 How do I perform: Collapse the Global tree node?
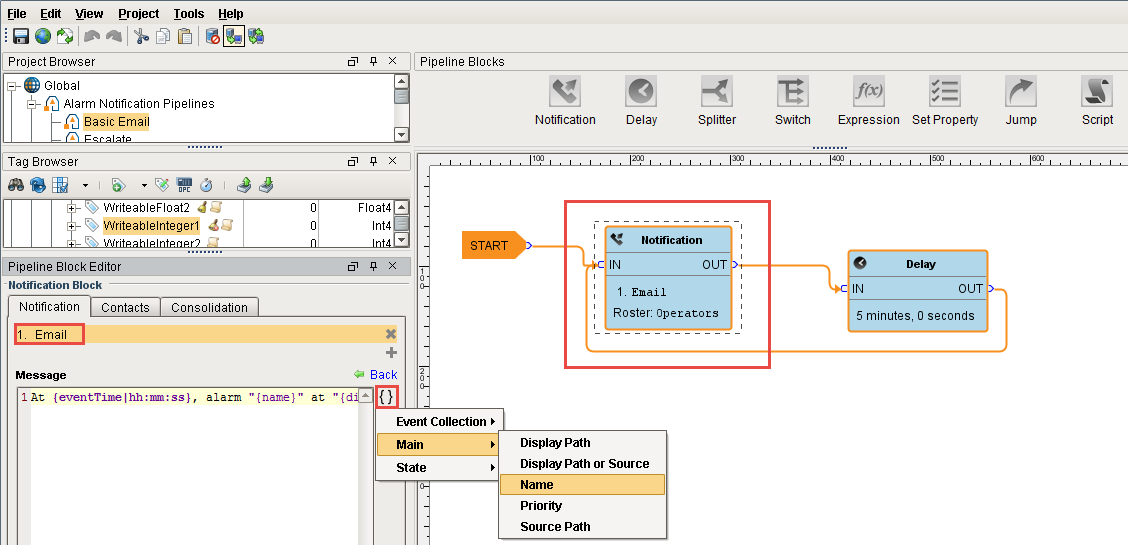[x=13, y=86]
